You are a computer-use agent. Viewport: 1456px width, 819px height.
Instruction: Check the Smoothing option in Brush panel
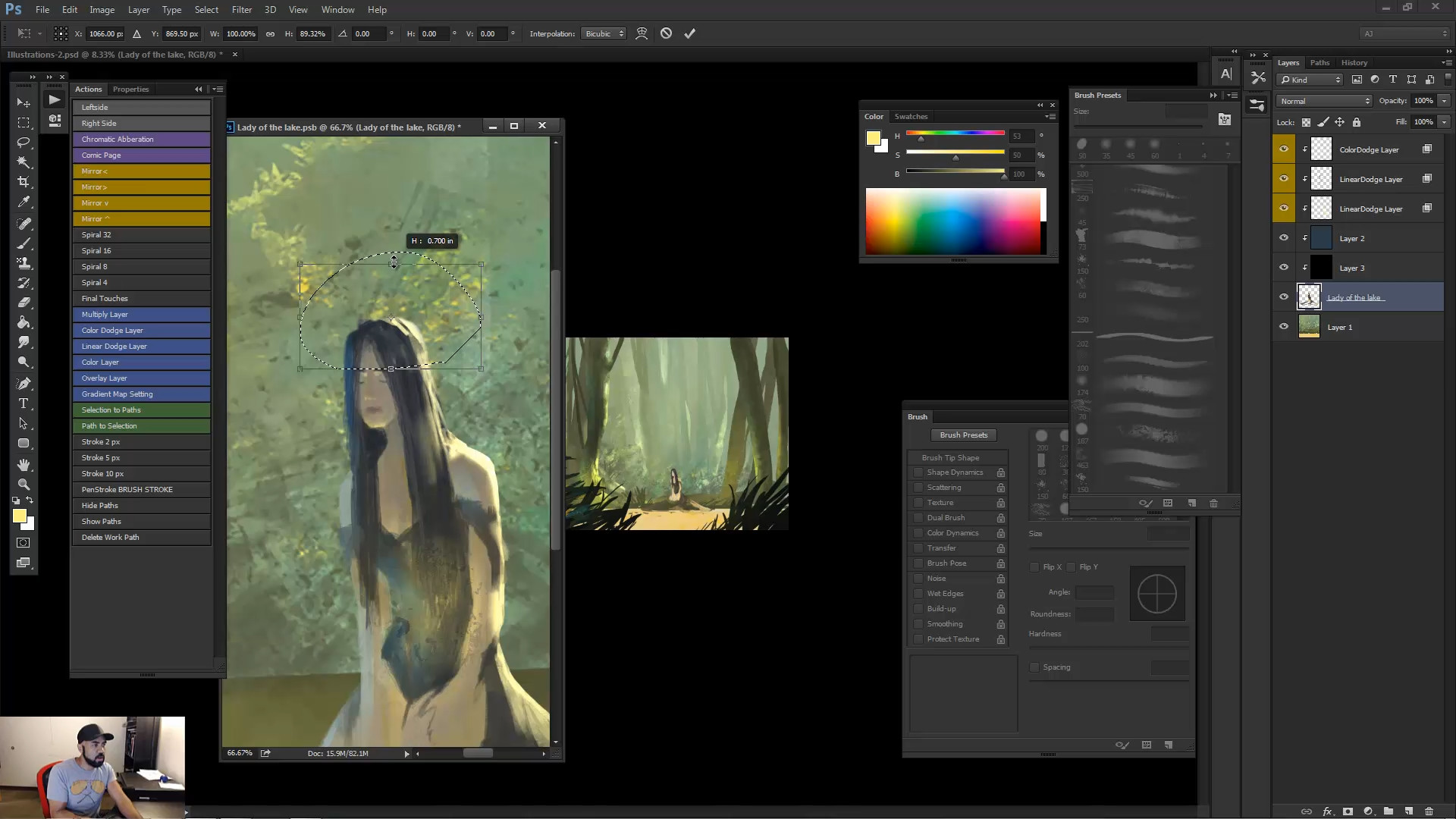918,624
